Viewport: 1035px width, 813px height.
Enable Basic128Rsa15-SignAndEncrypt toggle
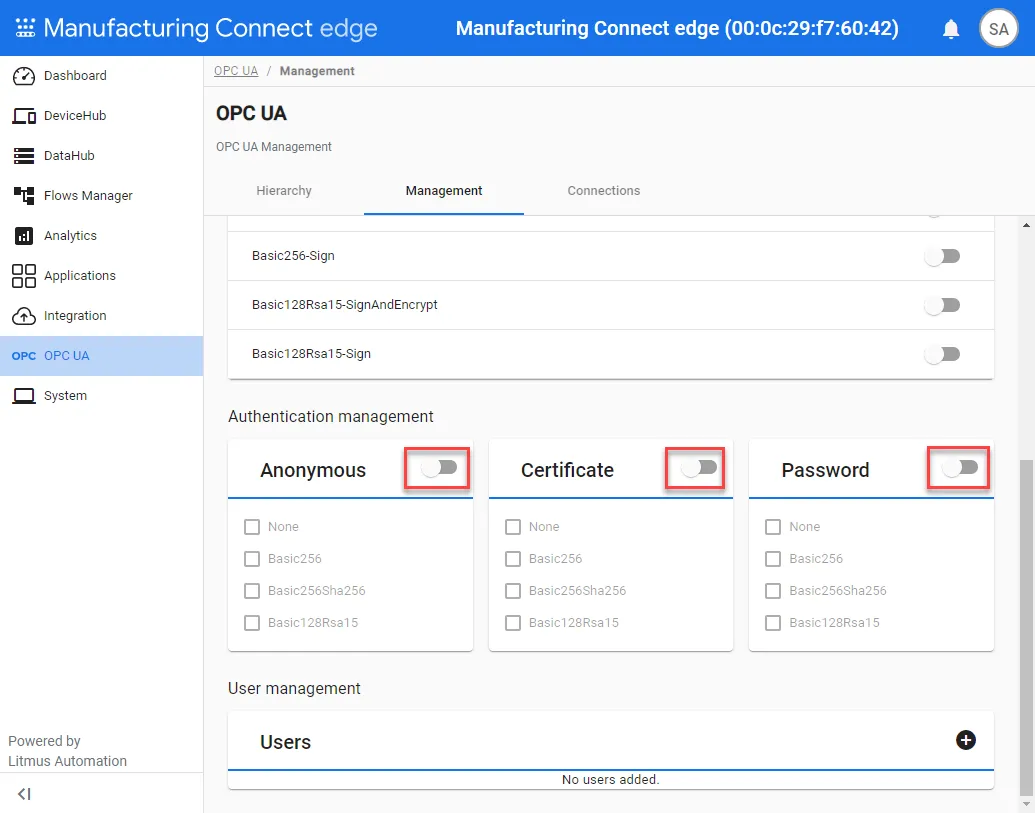coord(942,305)
